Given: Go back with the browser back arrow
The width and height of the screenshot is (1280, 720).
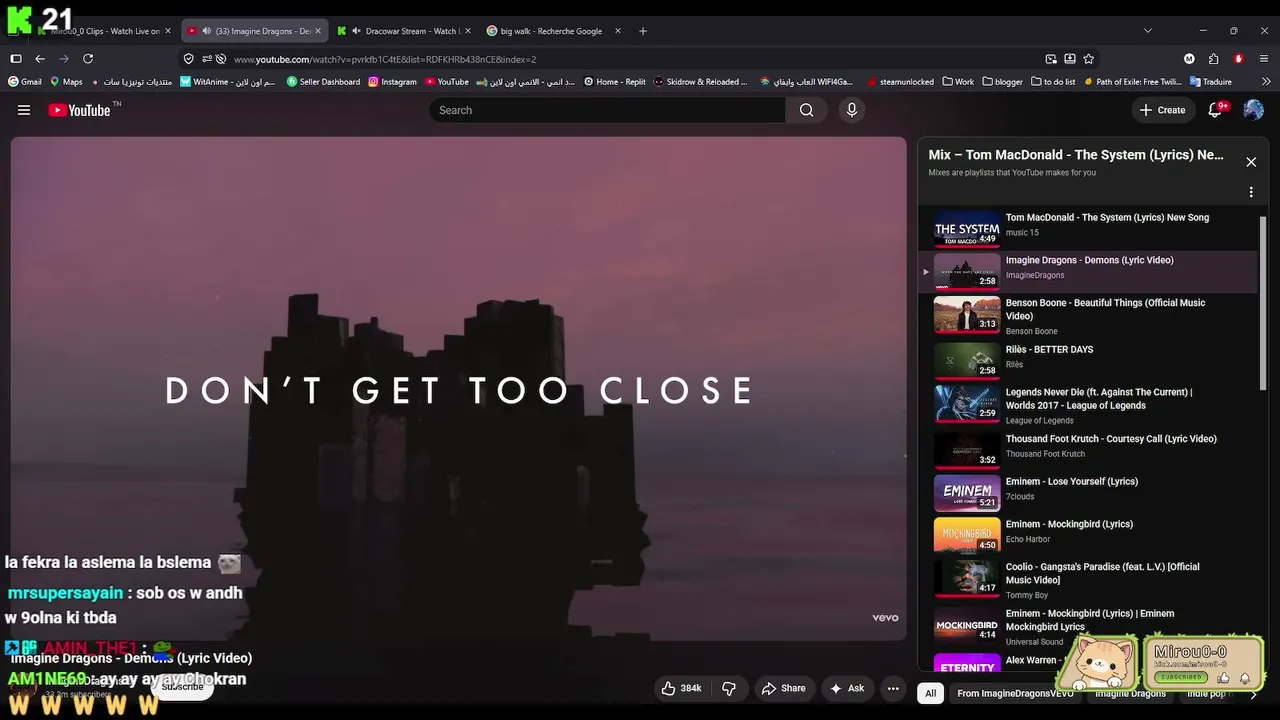Looking at the screenshot, I should 40,59.
